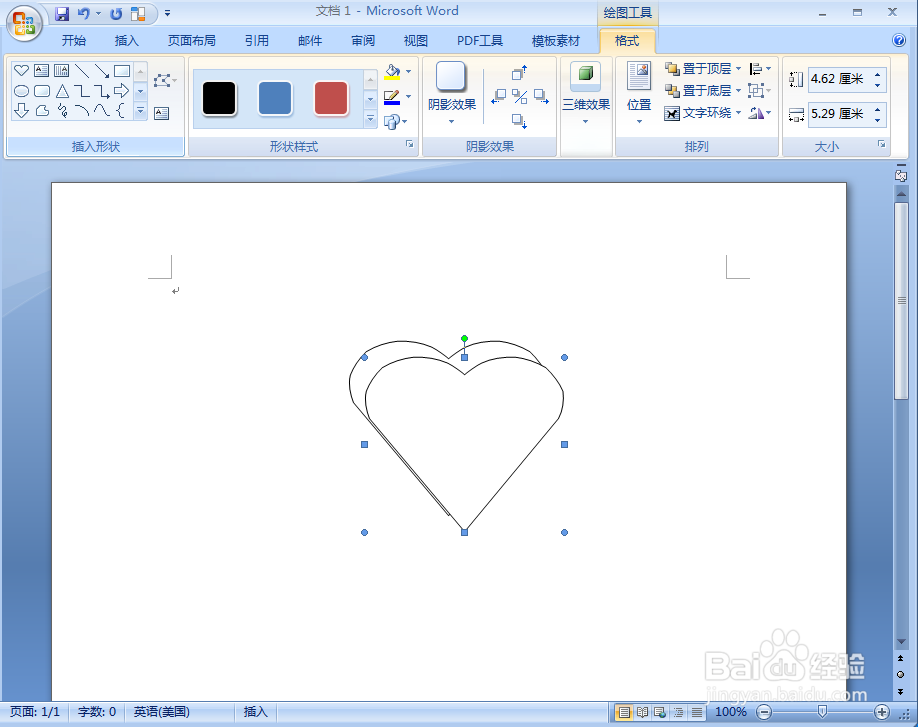Nudge shadow left
Viewport: 918px width, 727px height.
[498, 97]
